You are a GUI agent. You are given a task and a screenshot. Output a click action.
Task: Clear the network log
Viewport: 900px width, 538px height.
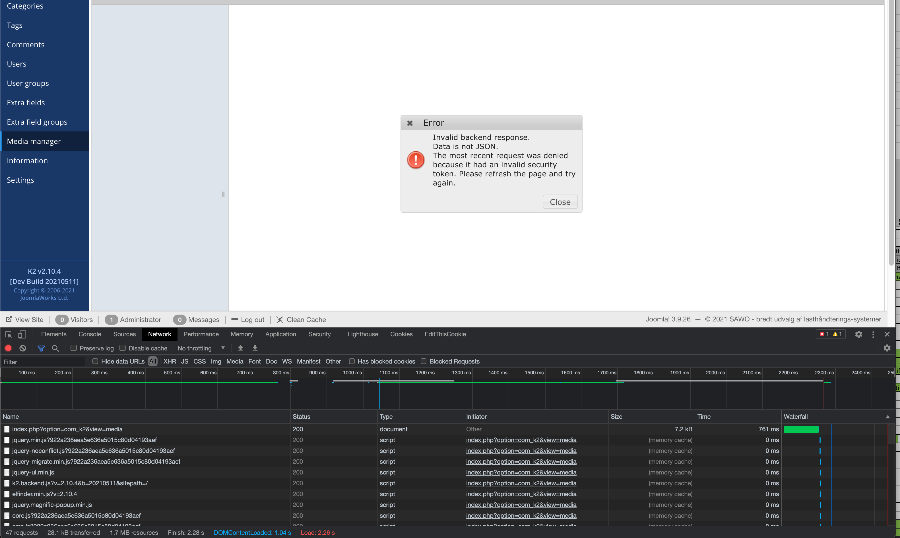(22, 348)
